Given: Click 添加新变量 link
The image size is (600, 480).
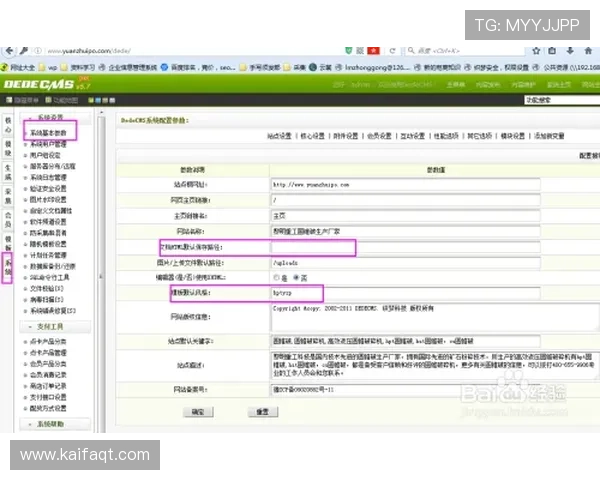Looking at the screenshot, I should point(549,136).
